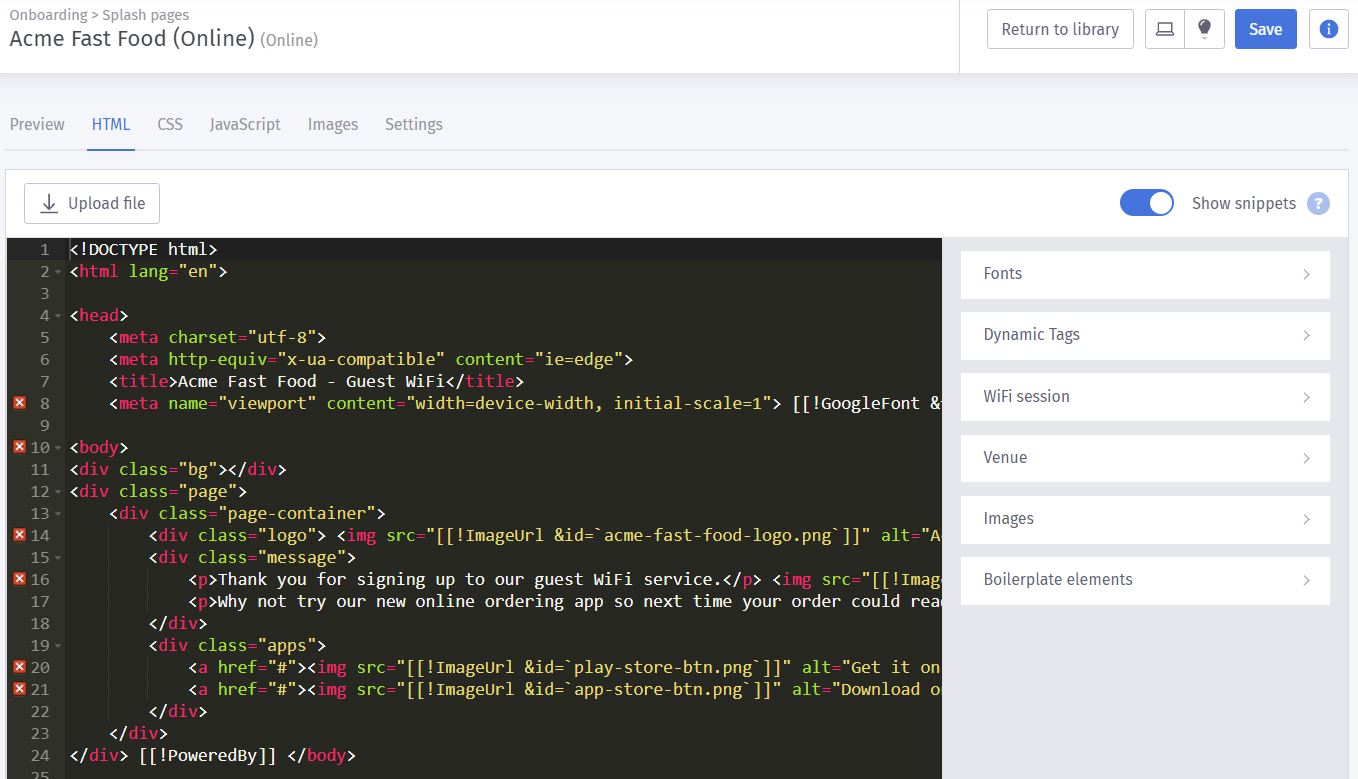This screenshot has height=779, width=1358.
Task: Open the JavaScript tab
Action: pos(245,125)
